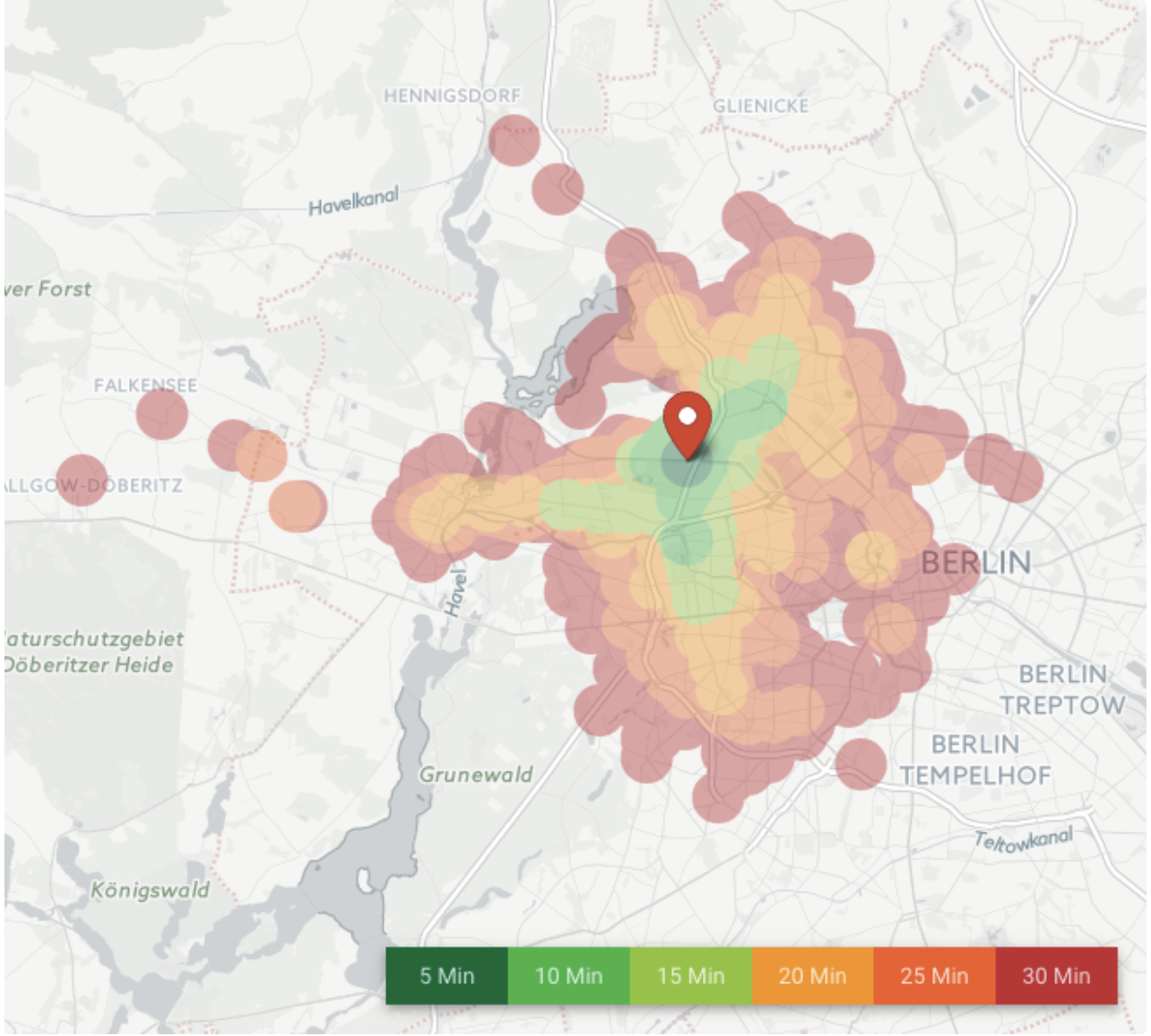Image resolution: width=1151 pixels, height=1036 pixels.
Task: Select the 25 Min legend swatch
Action: 935,976
